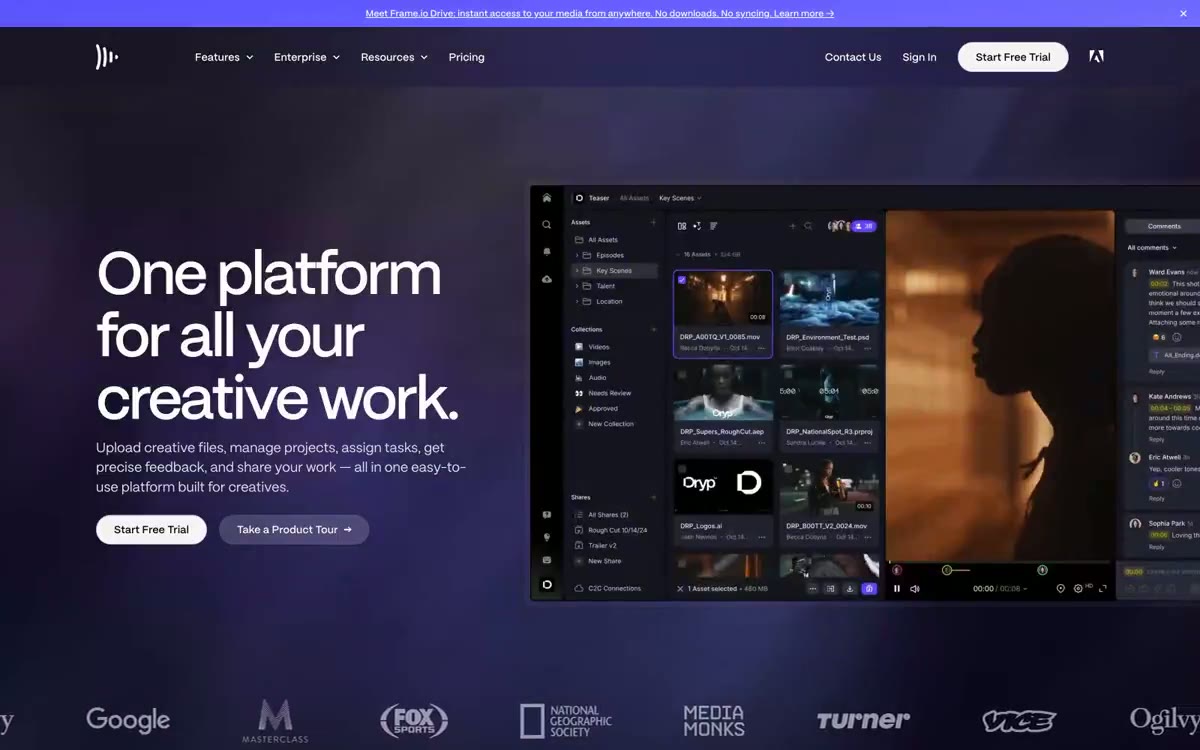Click the Frame.io Drive announcement link
Image resolution: width=1200 pixels, height=750 pixels.
[x=600, y=13]
